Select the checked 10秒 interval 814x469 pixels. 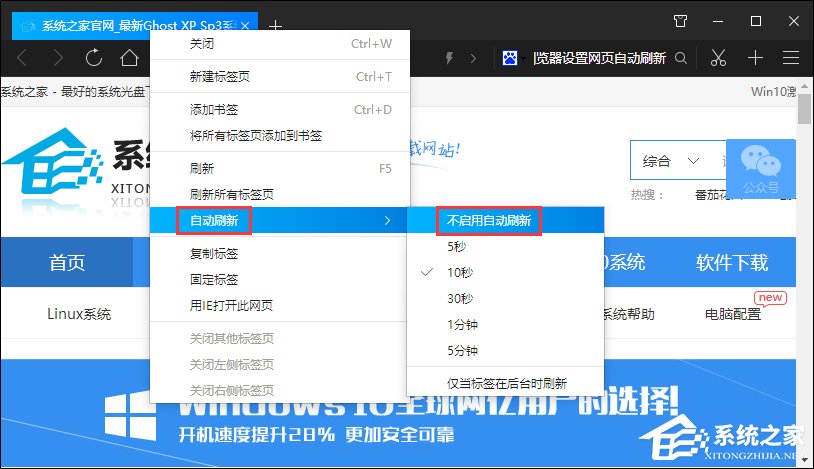point(505,272)
